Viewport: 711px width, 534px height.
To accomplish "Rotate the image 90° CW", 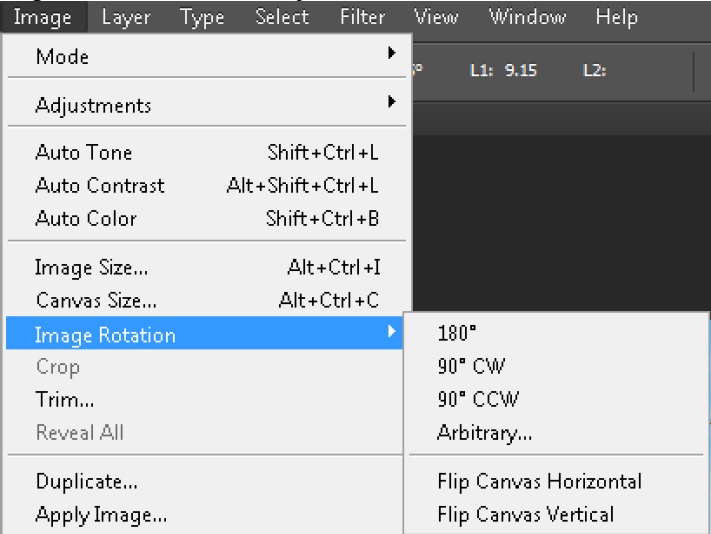I will tap(471, 366).
